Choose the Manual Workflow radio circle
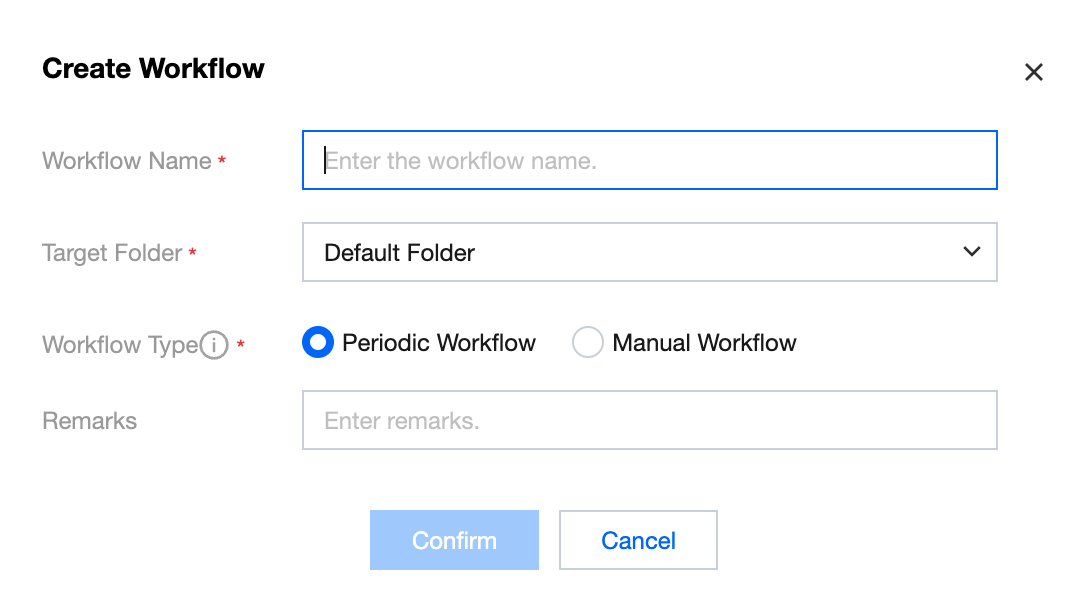Screen dimensions: 1088x602 (588, 343)
